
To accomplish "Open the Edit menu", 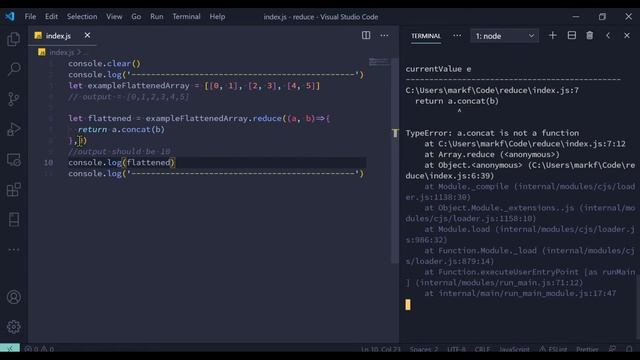I will 51,17.
